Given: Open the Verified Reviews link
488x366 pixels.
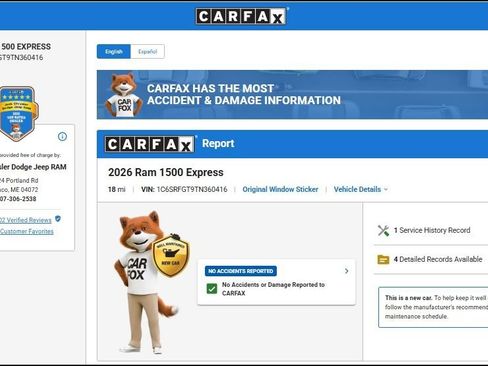Looking at the screenshot, I should 26,220.
